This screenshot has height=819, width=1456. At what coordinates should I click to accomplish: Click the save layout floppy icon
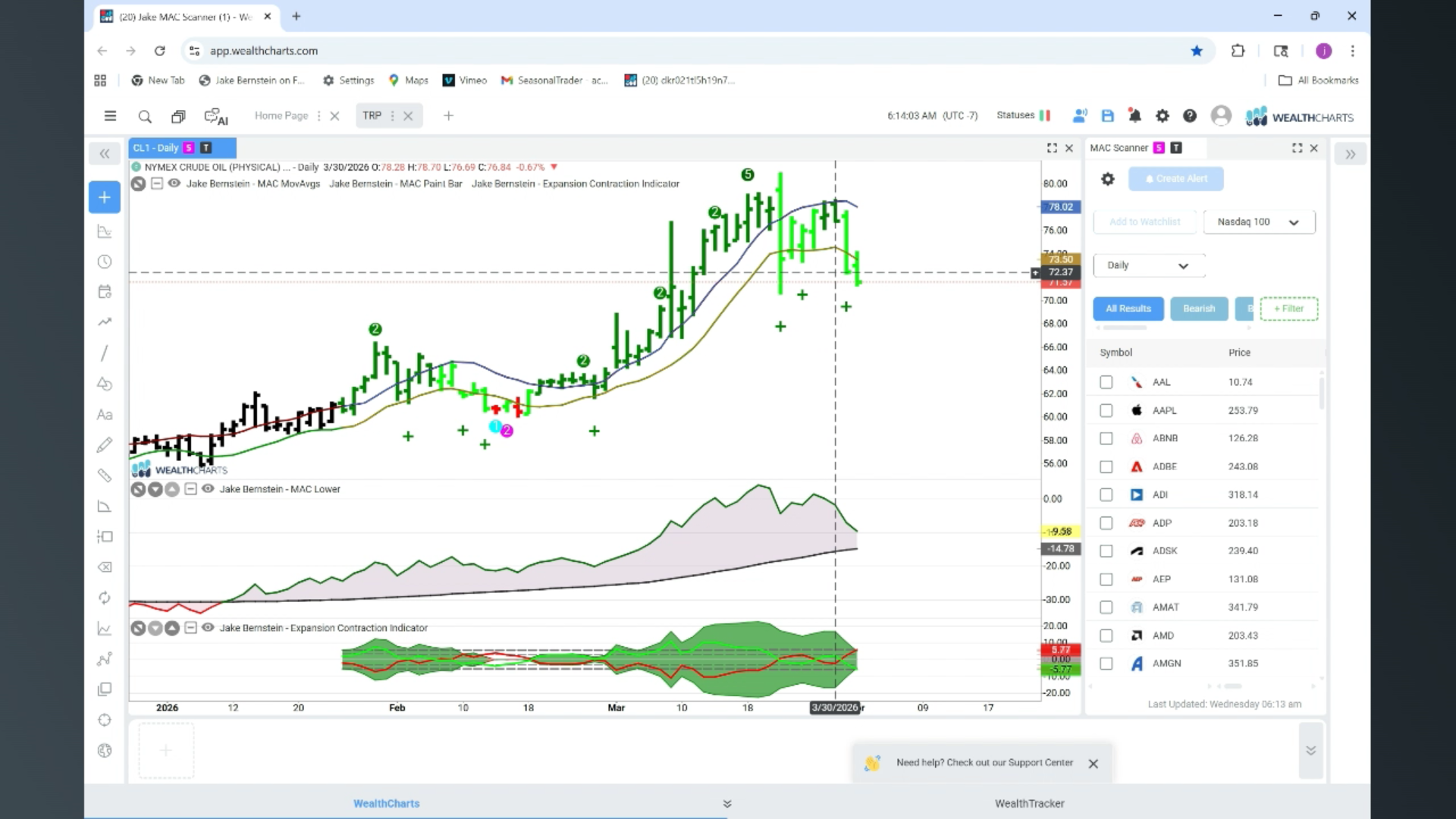click(1107, 116)
